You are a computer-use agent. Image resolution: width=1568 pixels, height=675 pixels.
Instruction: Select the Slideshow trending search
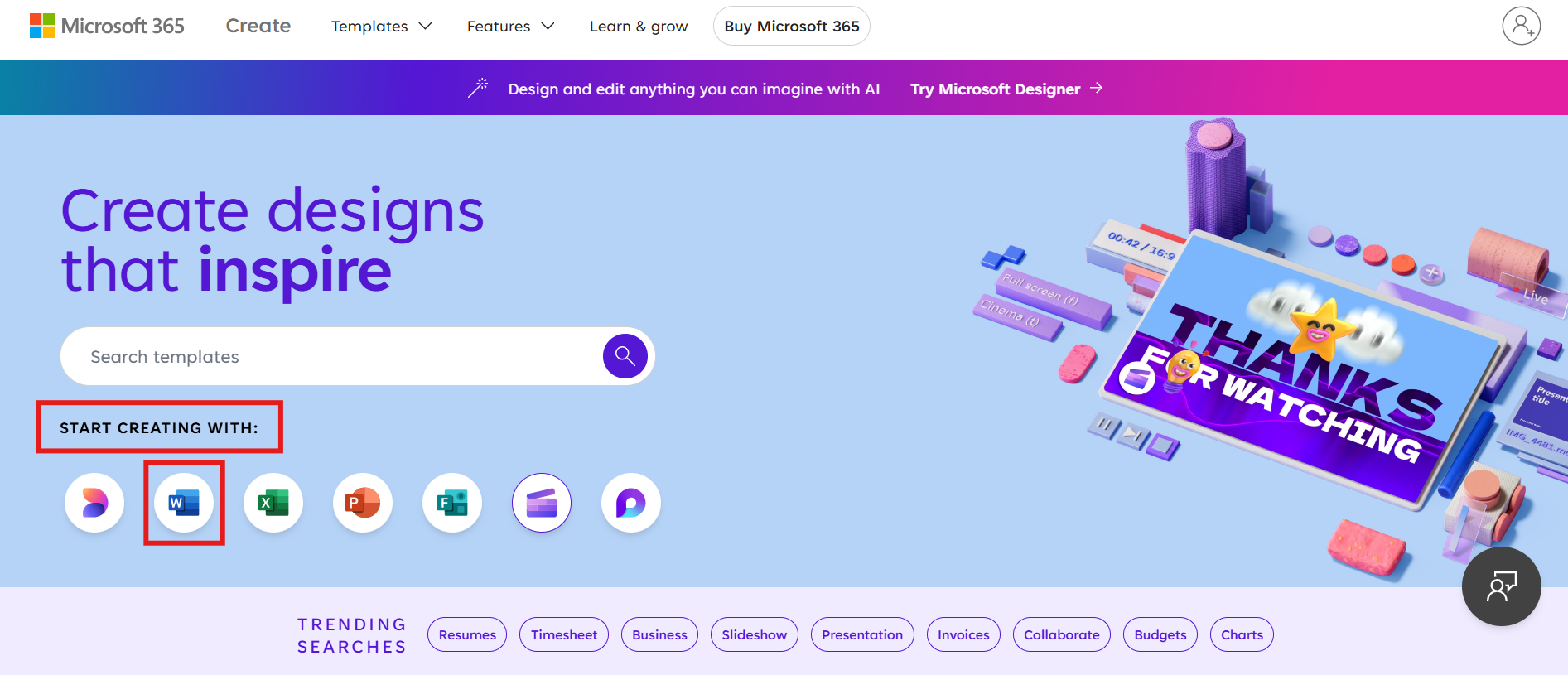(x=755, y=634)
